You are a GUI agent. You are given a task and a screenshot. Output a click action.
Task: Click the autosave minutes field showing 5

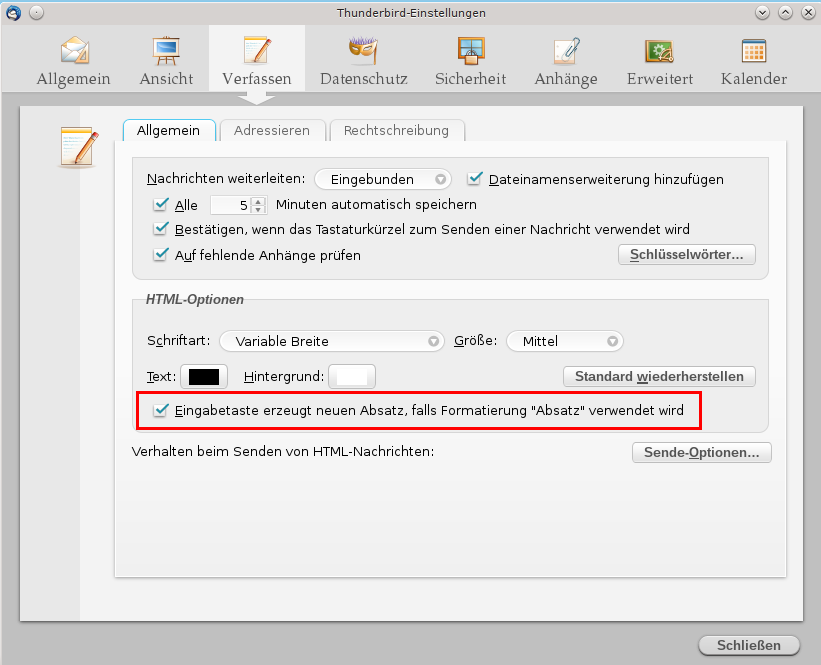[231, 205]
